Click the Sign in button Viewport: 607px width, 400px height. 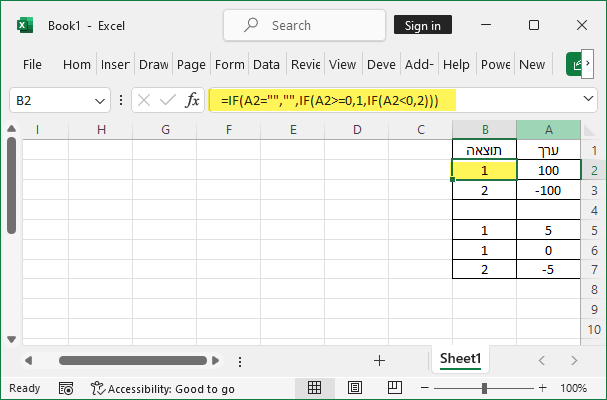click(422, 25)
